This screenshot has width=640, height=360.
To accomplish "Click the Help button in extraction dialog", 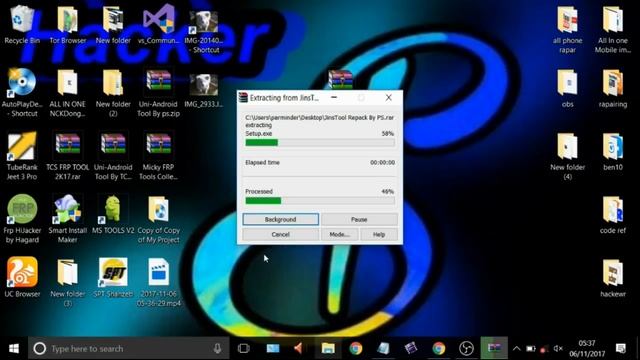I will 378,234.
